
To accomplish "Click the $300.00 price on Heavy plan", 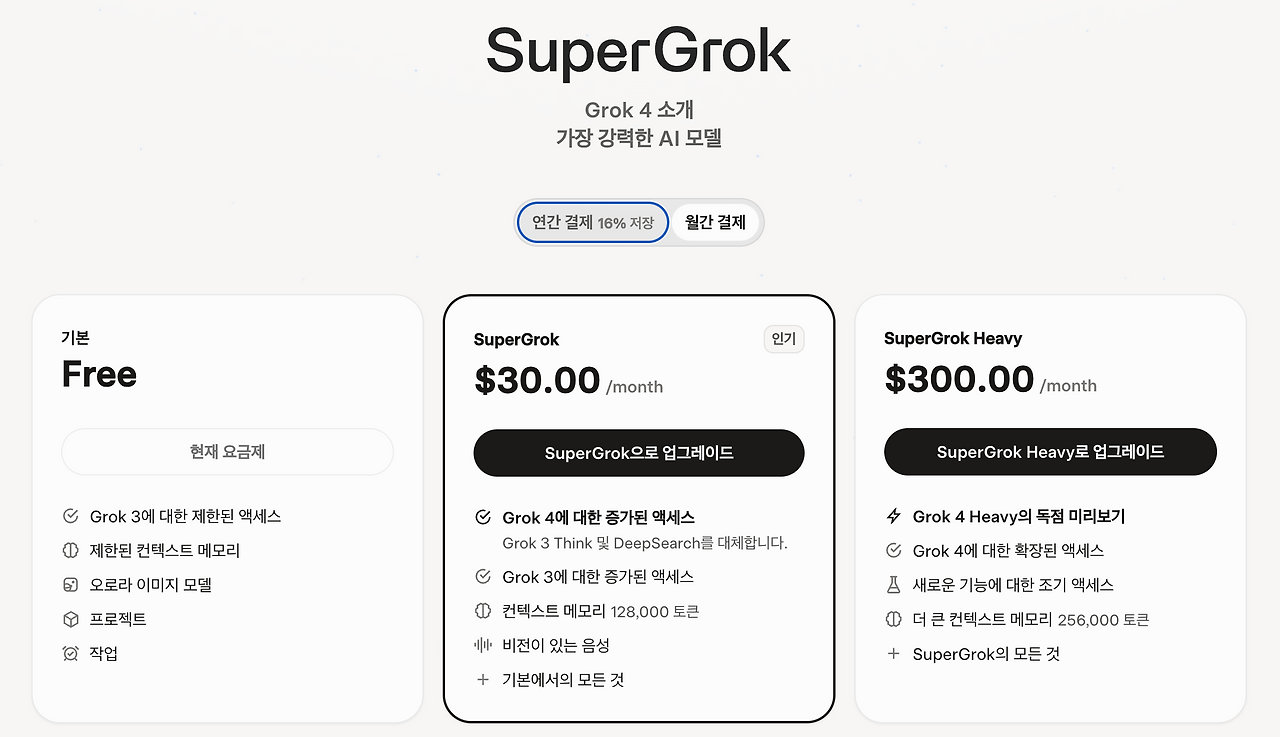I will [959, 380].
